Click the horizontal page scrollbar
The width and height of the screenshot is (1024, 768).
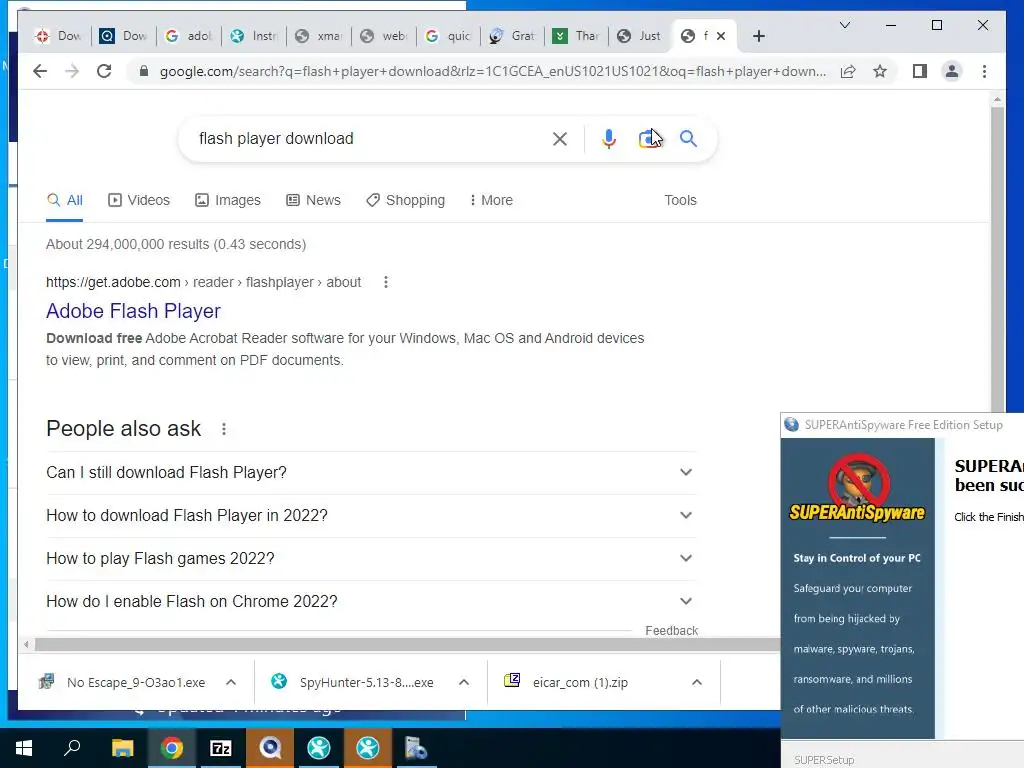[x=408, y=645]
